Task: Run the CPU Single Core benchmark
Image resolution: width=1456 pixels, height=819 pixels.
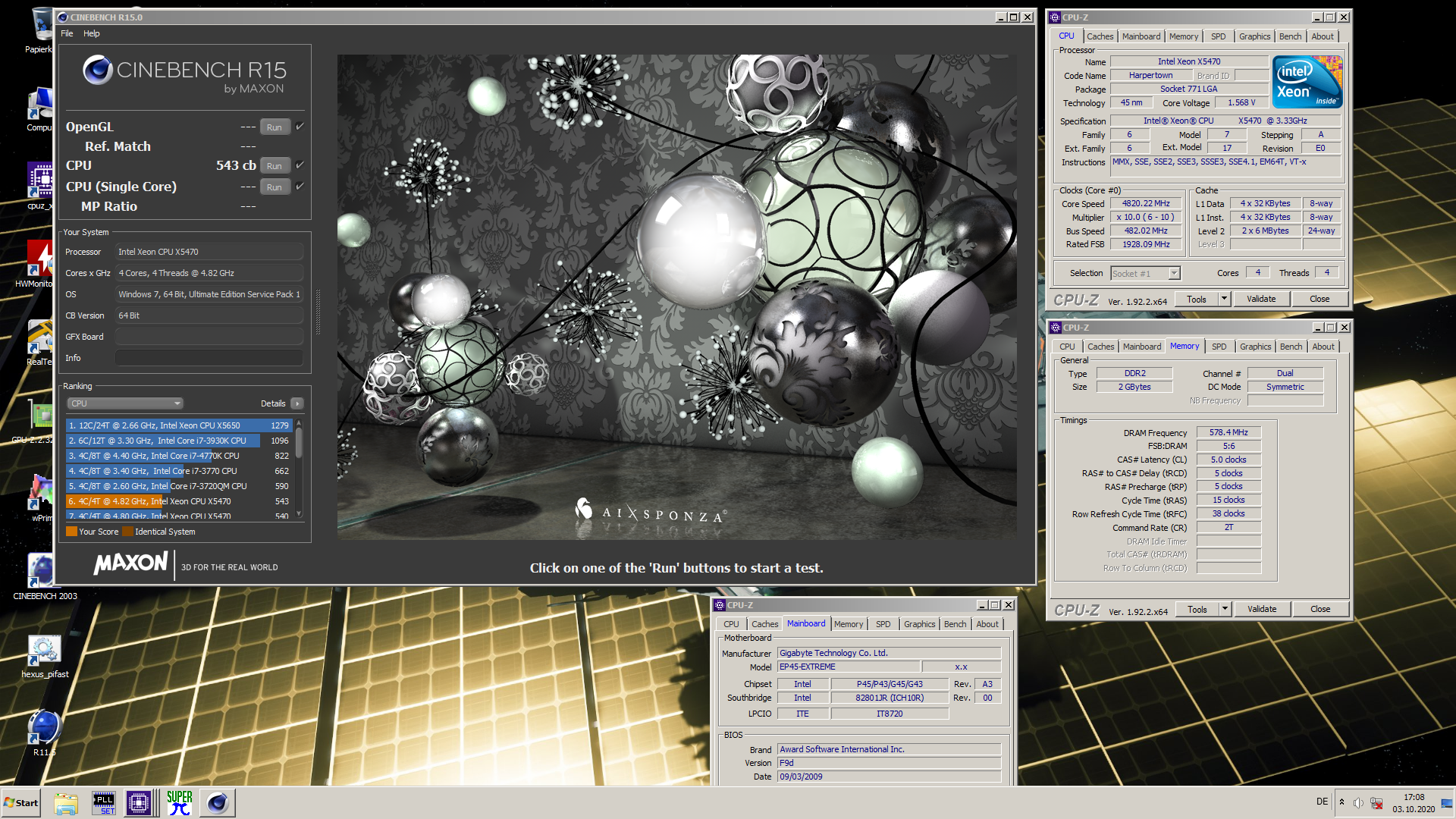Action: 275,187
